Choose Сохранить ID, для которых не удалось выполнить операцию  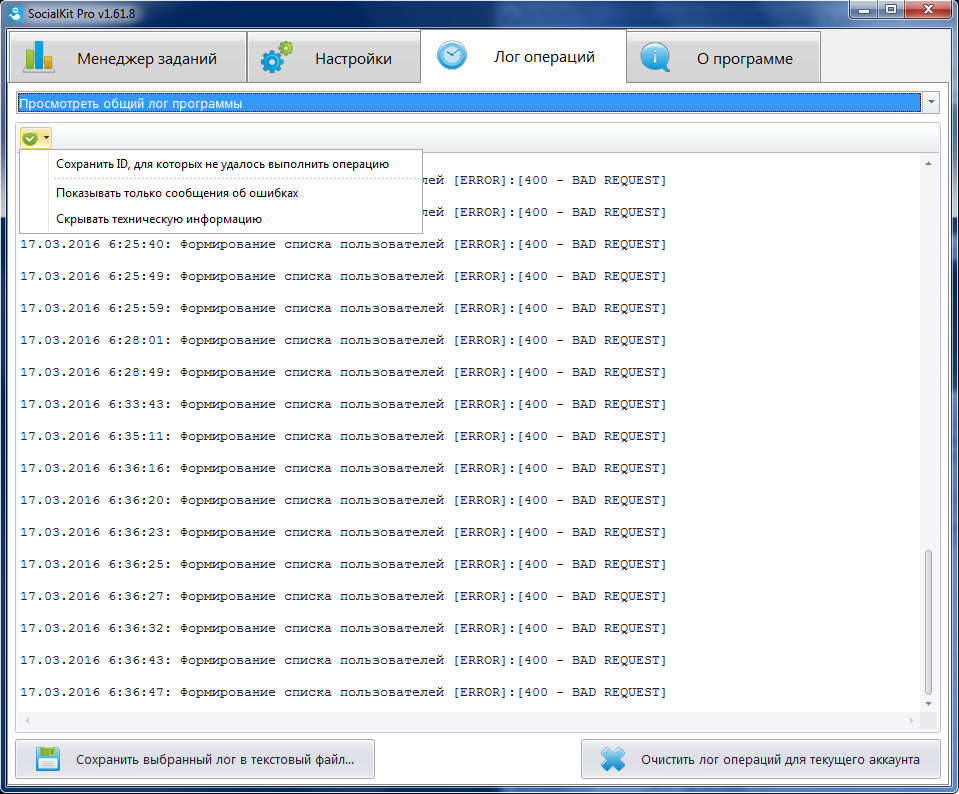(x=223, y=164)
